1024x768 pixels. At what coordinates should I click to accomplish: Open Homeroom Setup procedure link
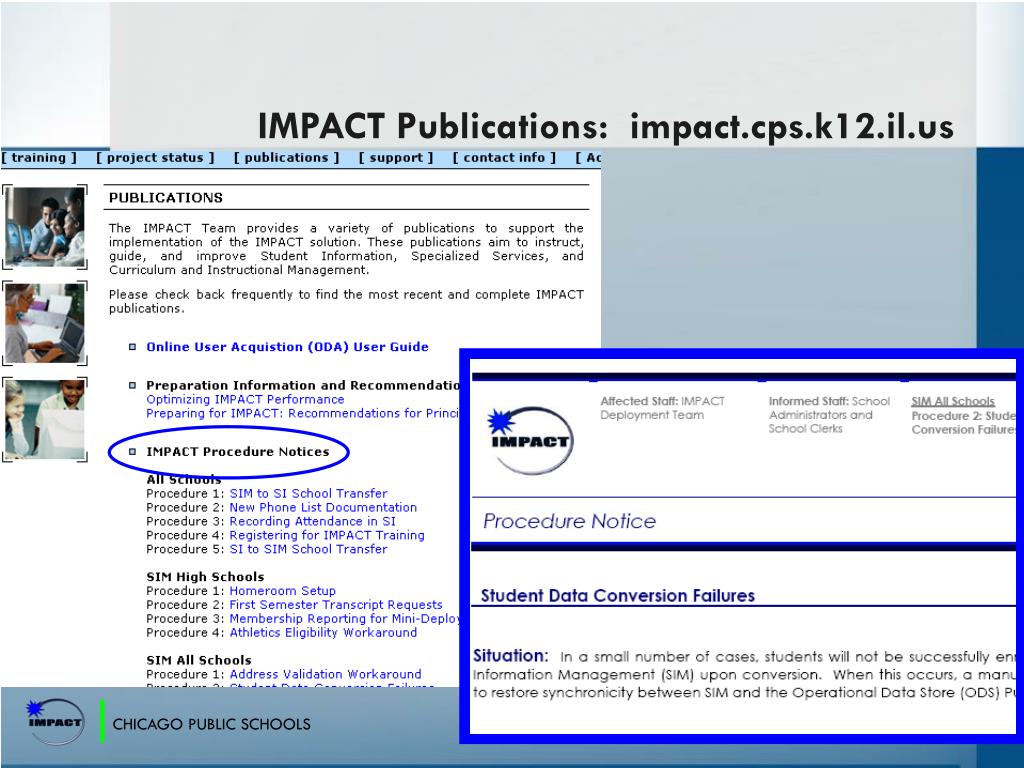pos(282,590)
